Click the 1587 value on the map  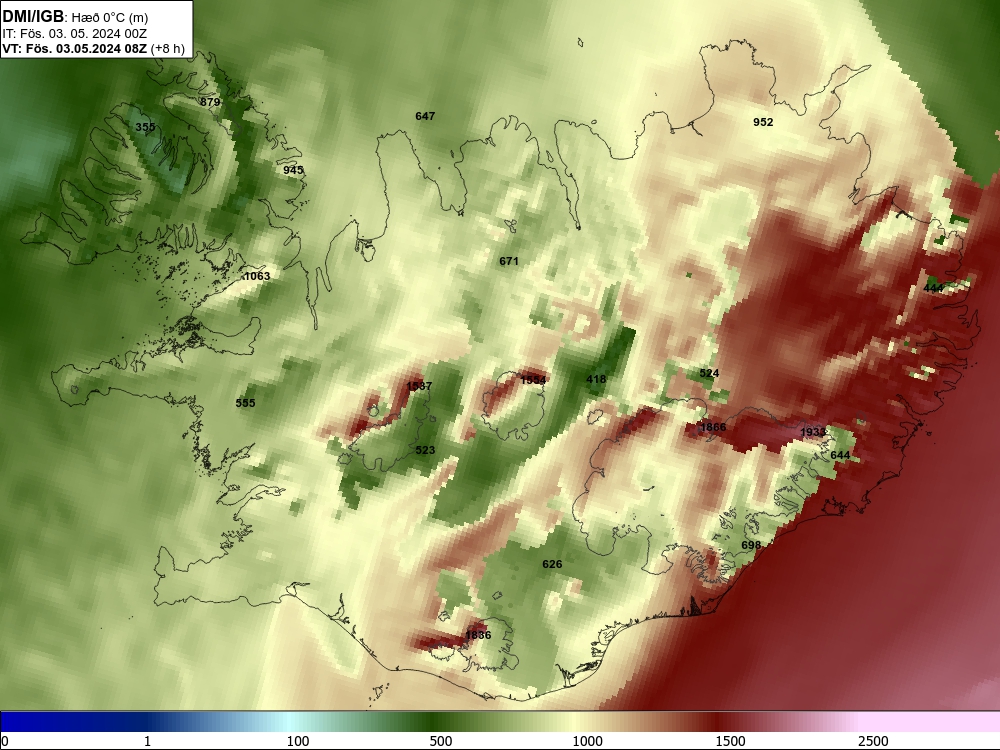coord(419,386)
